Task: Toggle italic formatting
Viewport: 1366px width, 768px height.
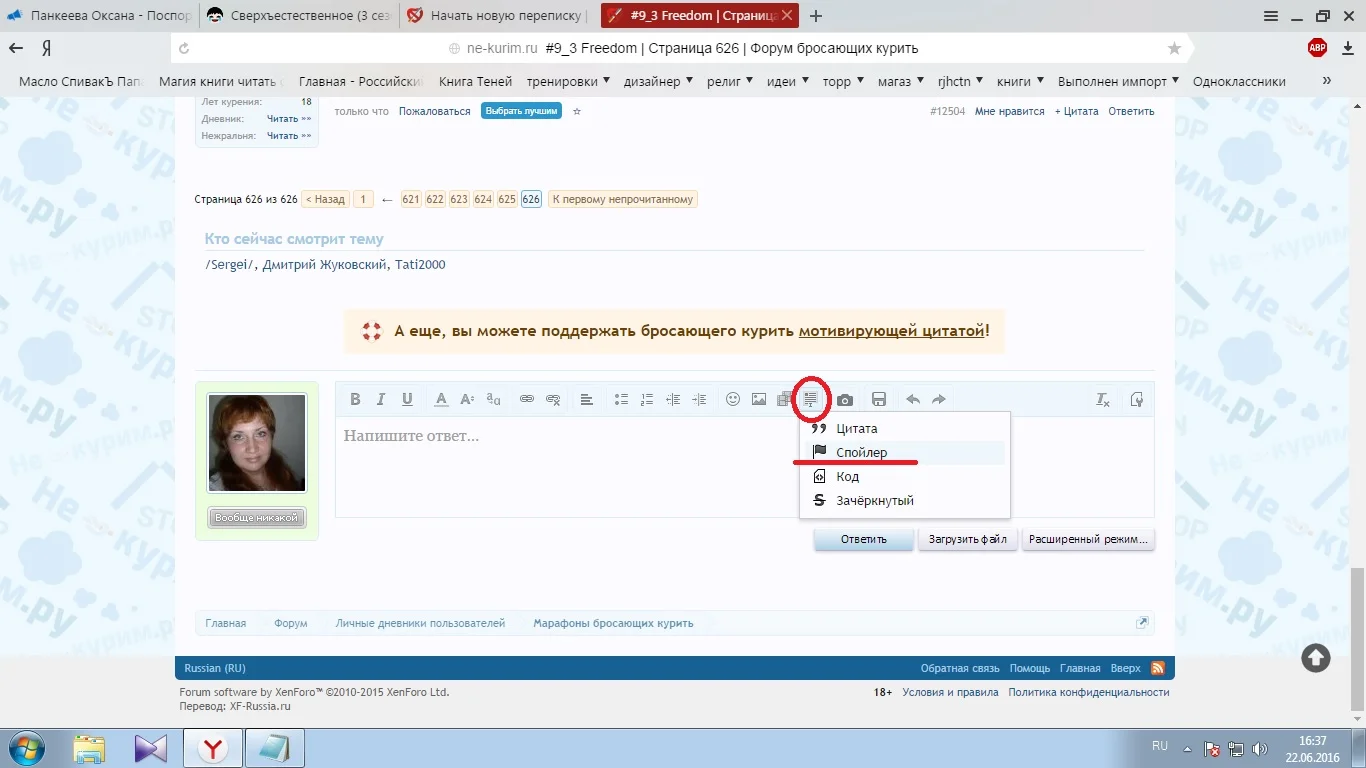Action: (381, 399)
